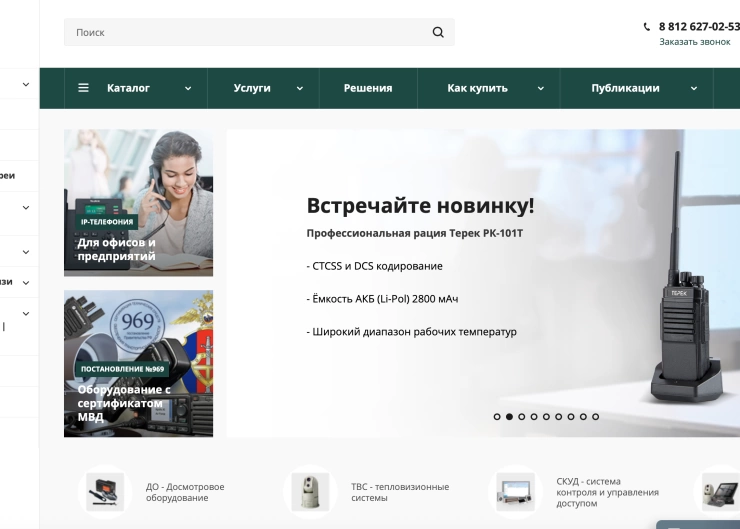The height and width of the screenshot is (529, 740).
Task: Click Встречайте новинку! headline
Action: [420, 206]
